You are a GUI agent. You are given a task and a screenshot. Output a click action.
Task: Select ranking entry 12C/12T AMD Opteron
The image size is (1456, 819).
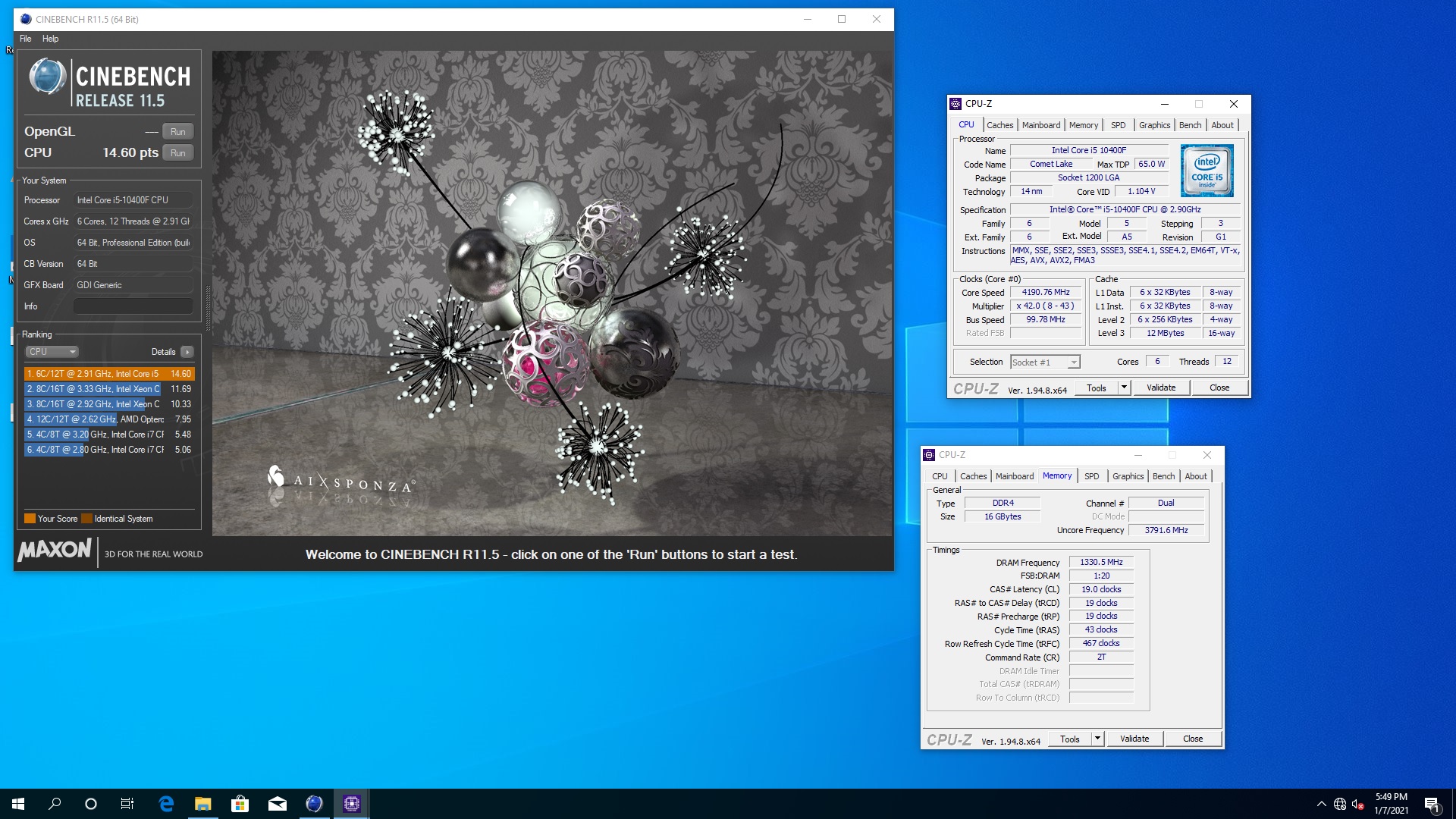tap(109, 419)
